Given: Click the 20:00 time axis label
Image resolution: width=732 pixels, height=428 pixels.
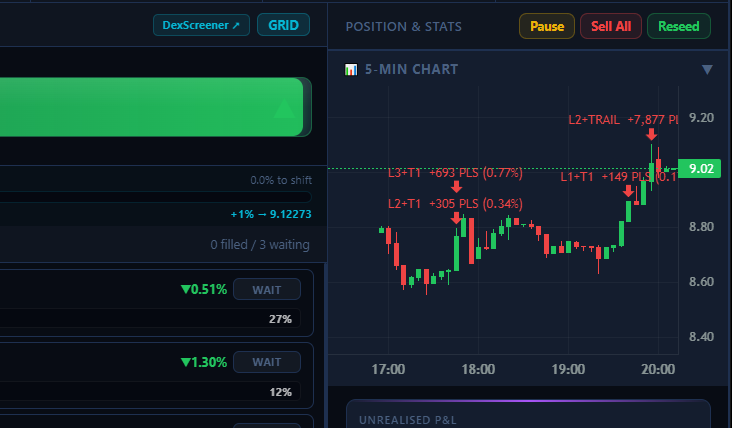Looking at the screenshot, I should tap(658, 369).
